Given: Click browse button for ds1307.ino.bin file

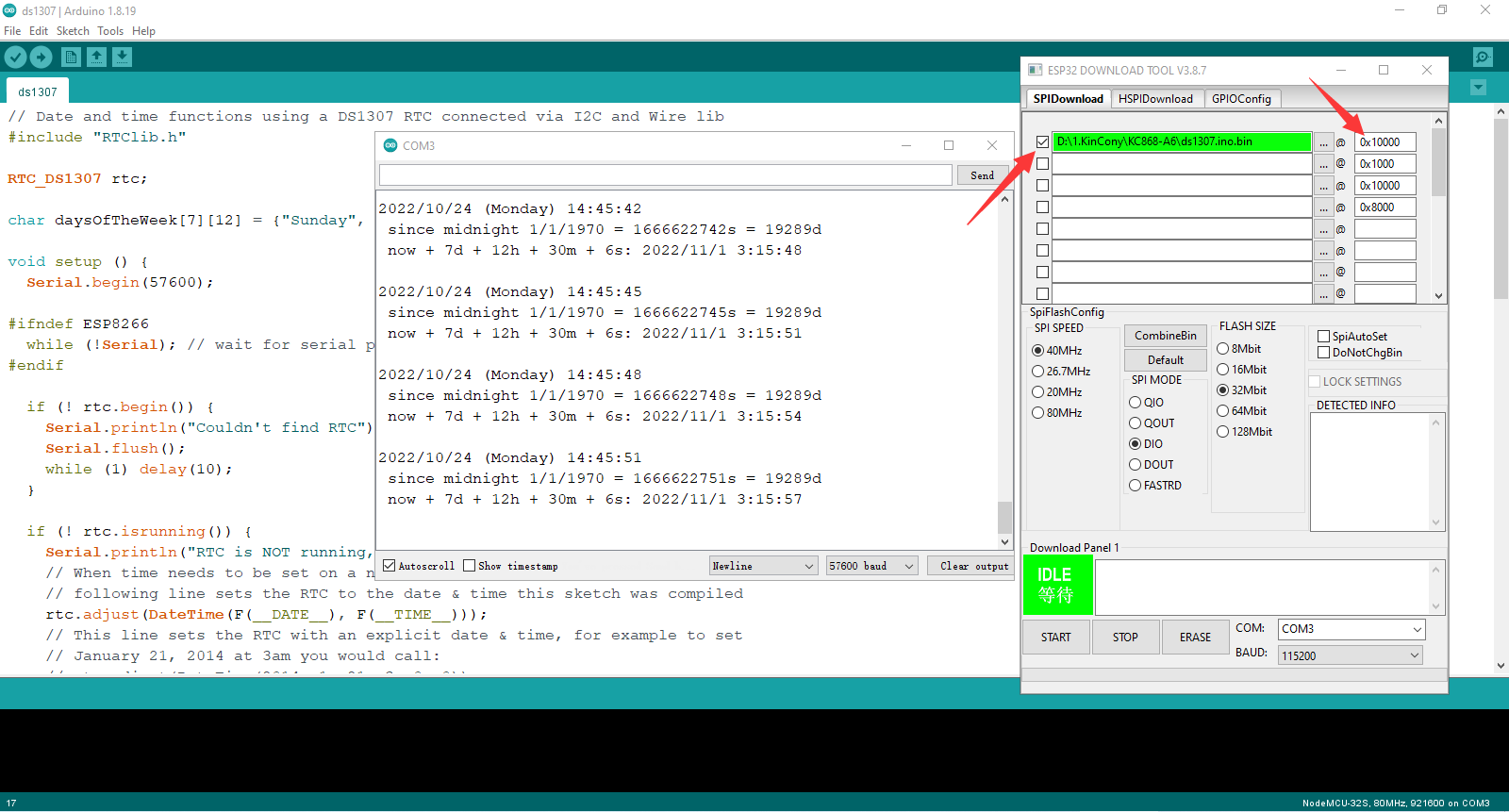Looking at the screenshot, I should coord(1323,142).
